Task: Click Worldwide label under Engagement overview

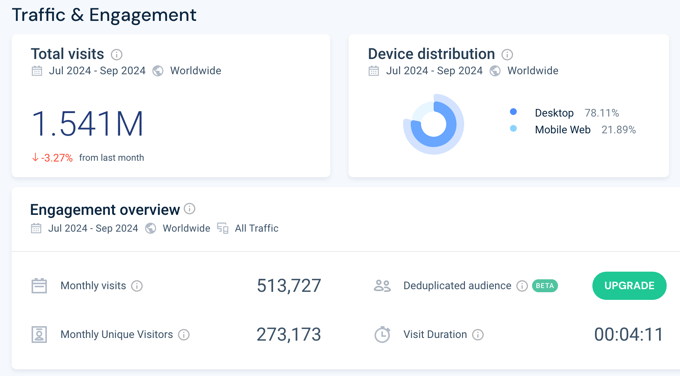Action: point(186,228)
